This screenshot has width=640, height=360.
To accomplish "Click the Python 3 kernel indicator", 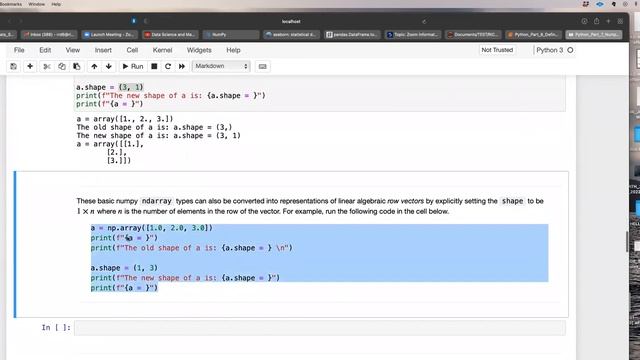I will click(549, 50).
